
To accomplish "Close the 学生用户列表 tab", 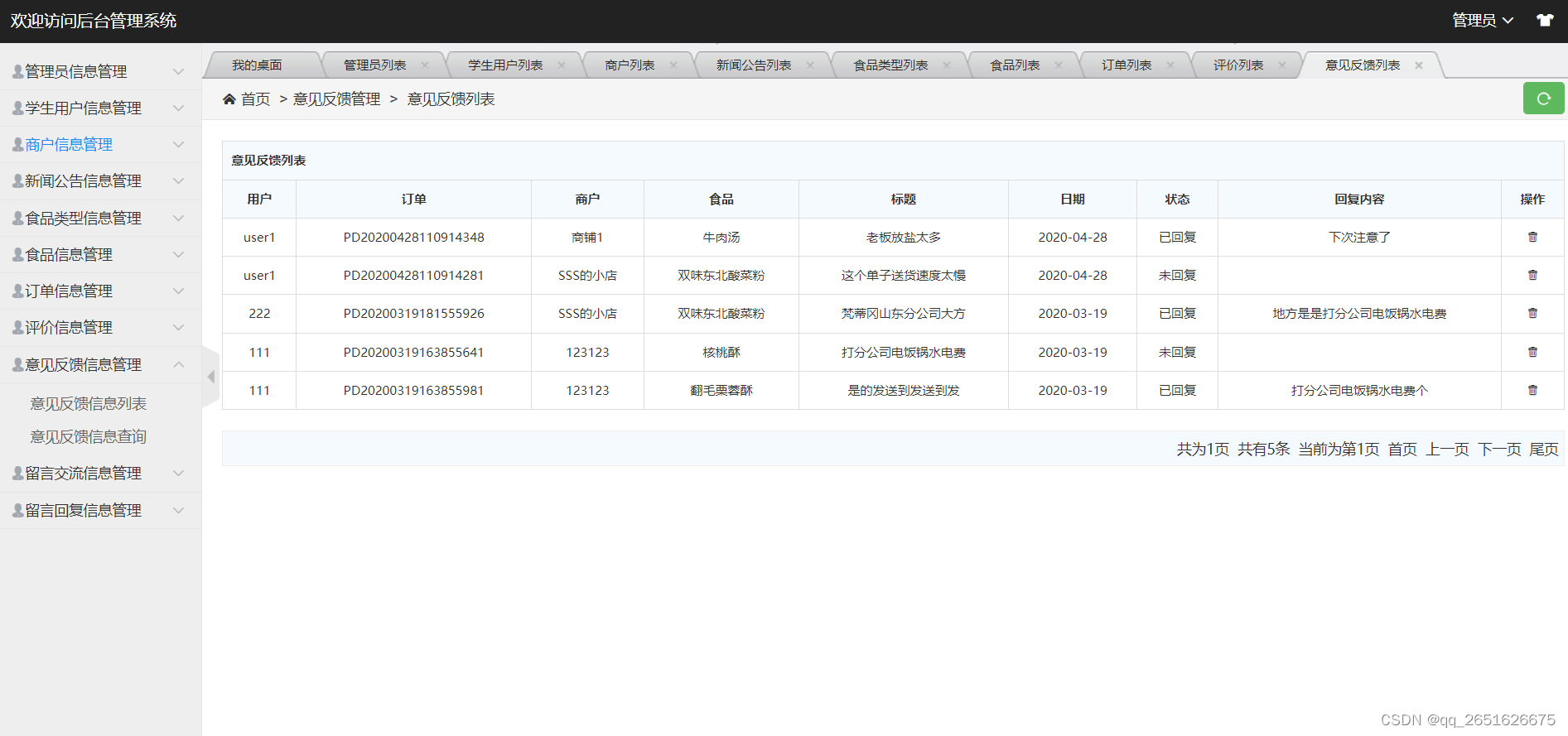I will click(x=562, y=65).
